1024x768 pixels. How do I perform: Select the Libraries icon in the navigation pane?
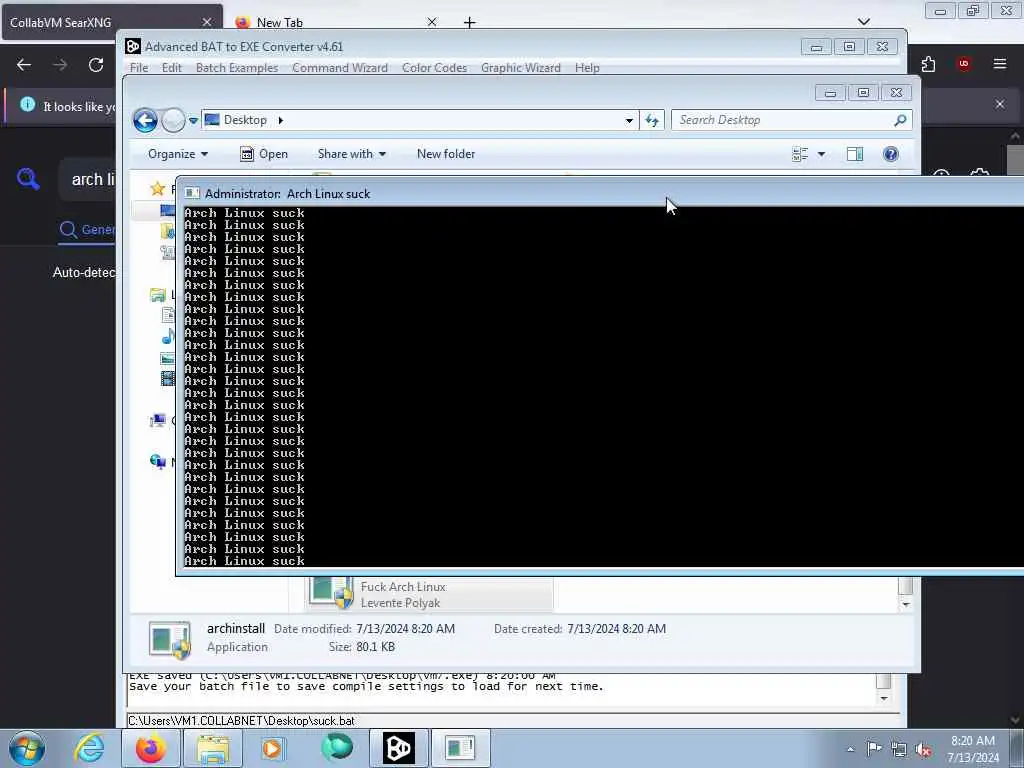coord(157,295)
